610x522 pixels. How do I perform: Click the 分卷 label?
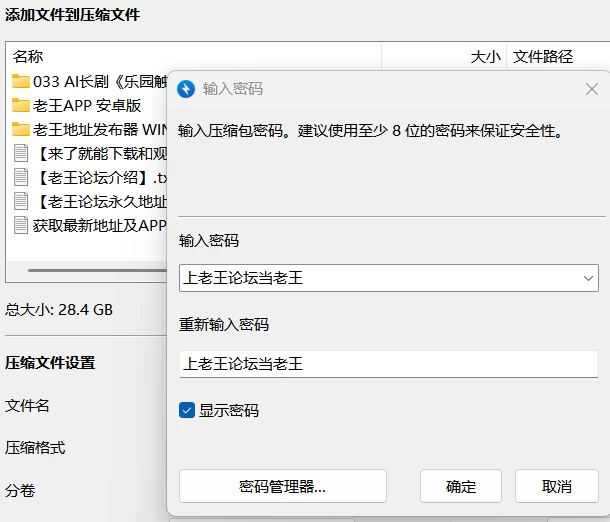20,490
